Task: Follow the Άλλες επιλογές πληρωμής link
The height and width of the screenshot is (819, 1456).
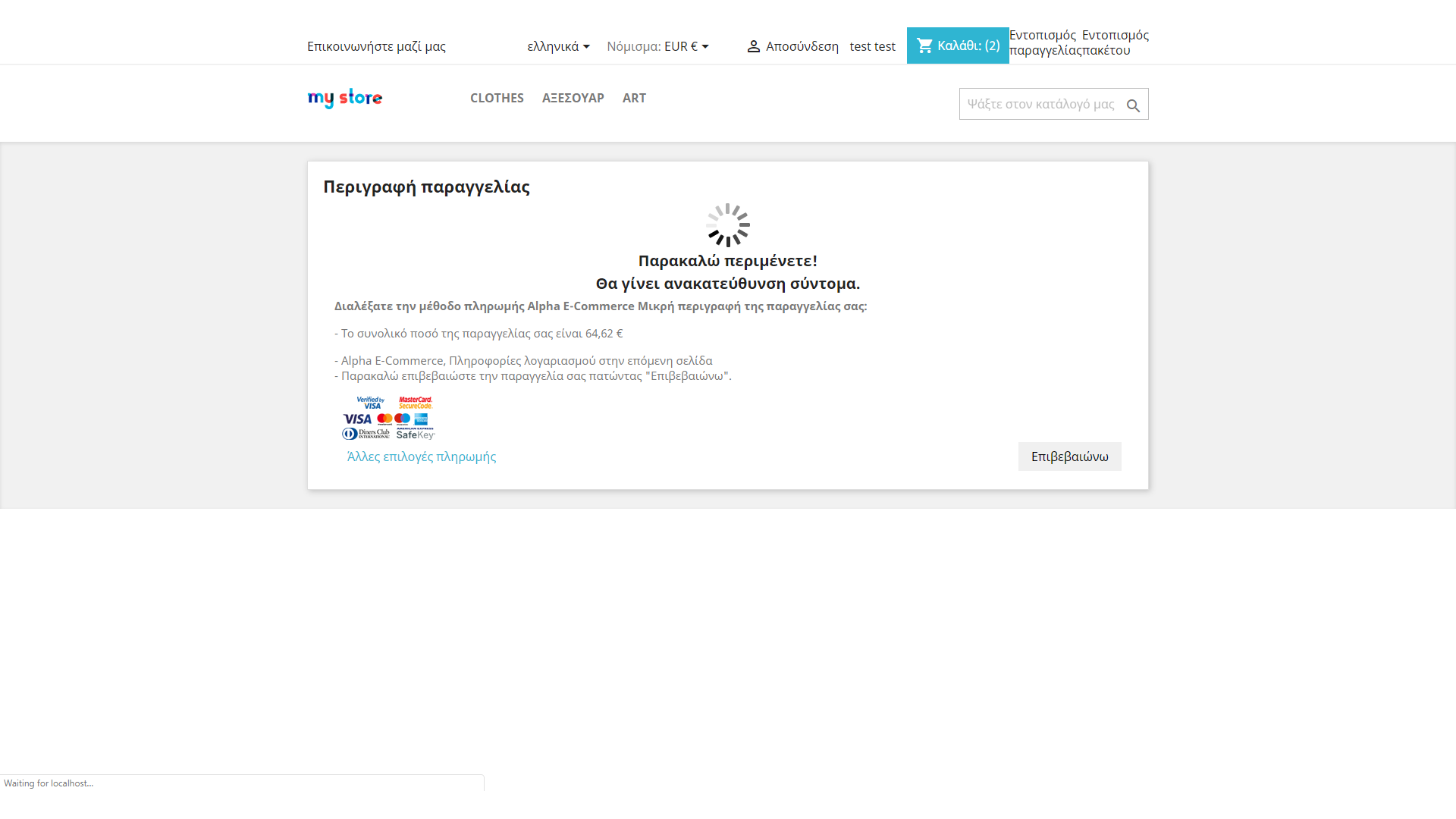Action: pyautogui.click(x=422, y=457)
